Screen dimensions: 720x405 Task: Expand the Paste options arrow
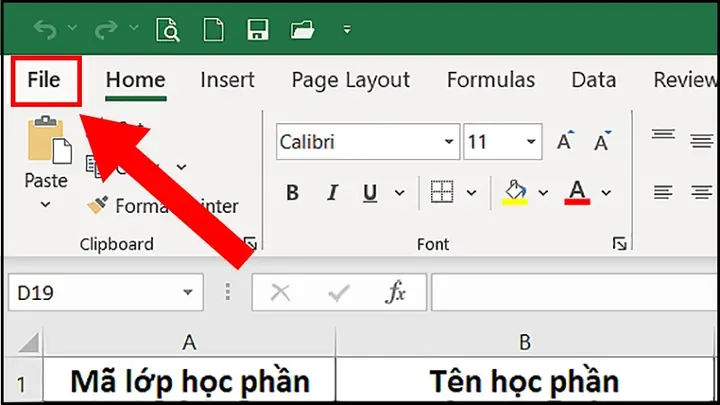coord(45,204)
